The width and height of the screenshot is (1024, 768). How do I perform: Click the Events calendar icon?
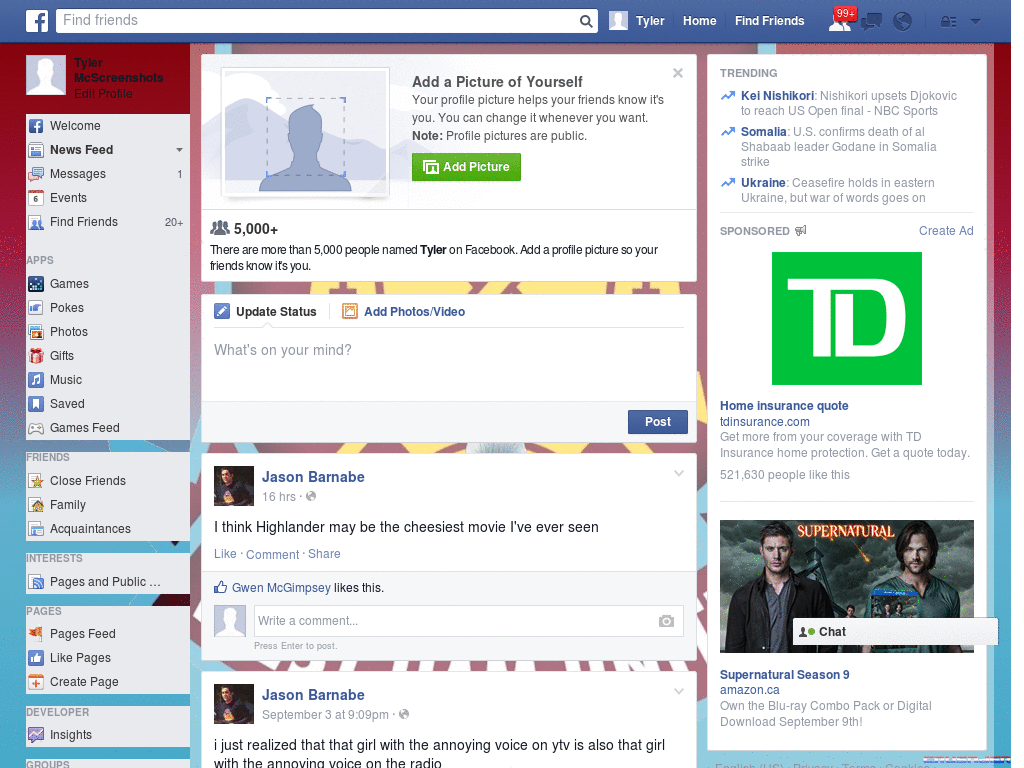click(x=36, y=198)
